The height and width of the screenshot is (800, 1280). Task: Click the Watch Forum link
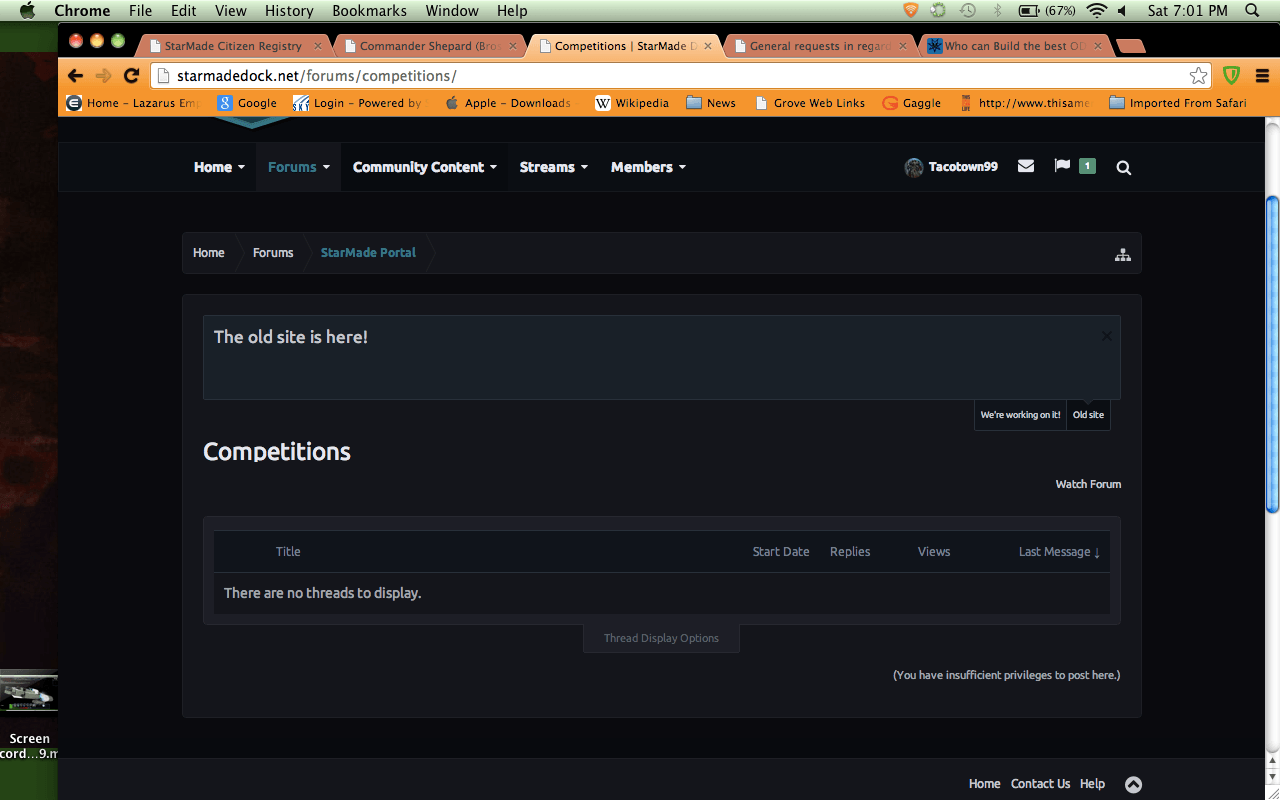pyautogui.click(x=1088, y=484)
